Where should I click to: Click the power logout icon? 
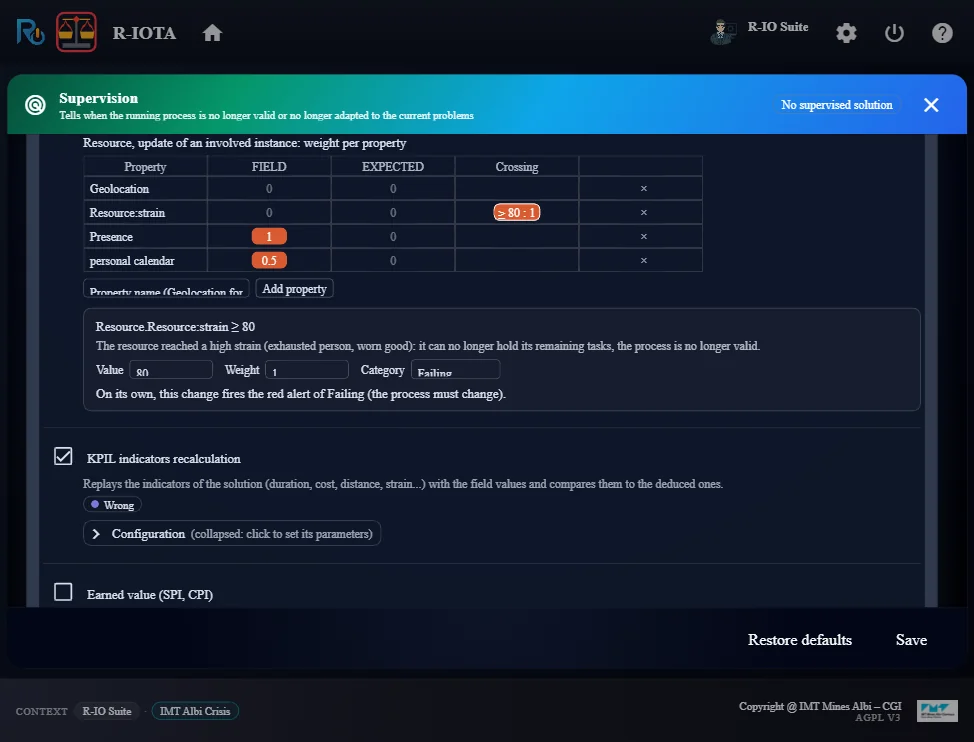(894, 33)
